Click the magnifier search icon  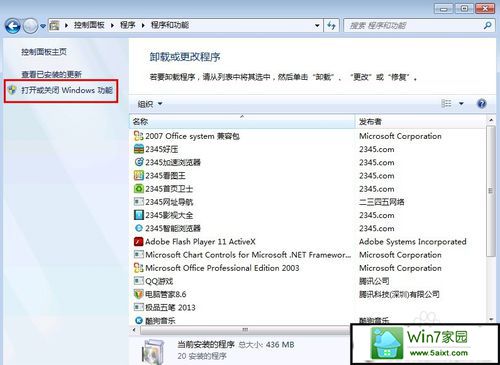pyautogui.click(x=487, y=25)
